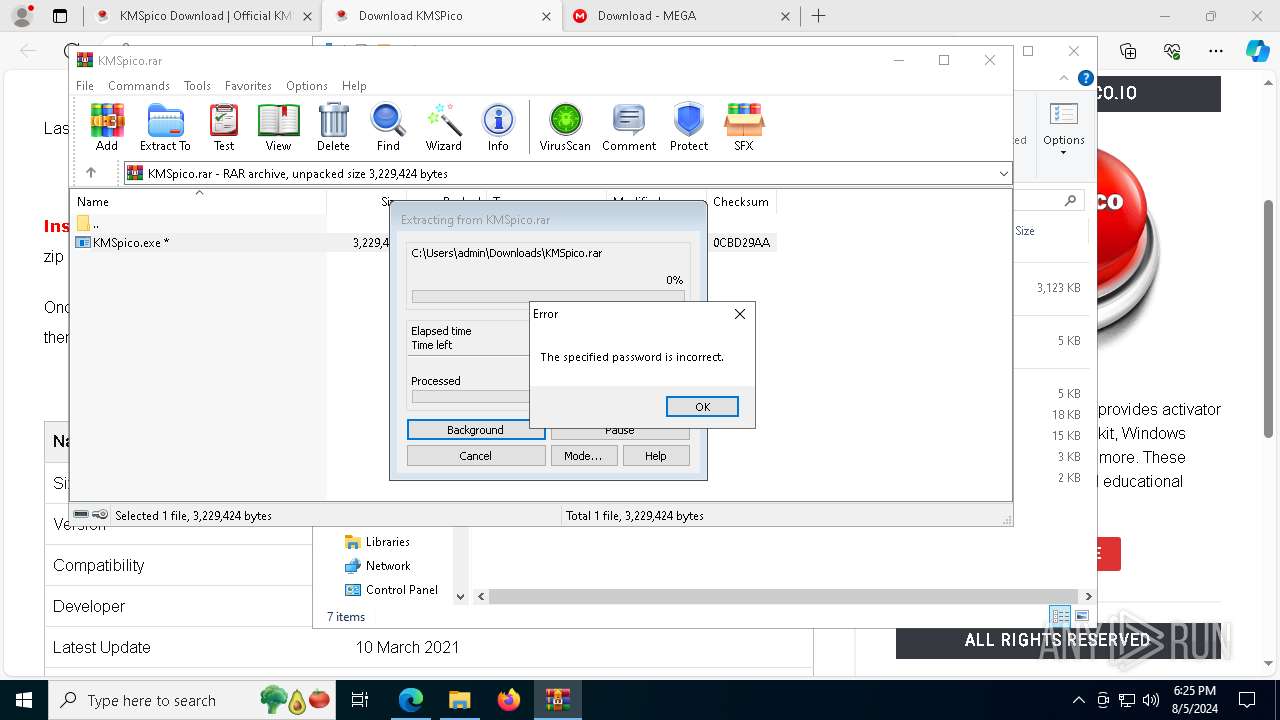Close the Error dialog with X
The width and height of the screenshot is (1280, 720).
tap(740, 314)
